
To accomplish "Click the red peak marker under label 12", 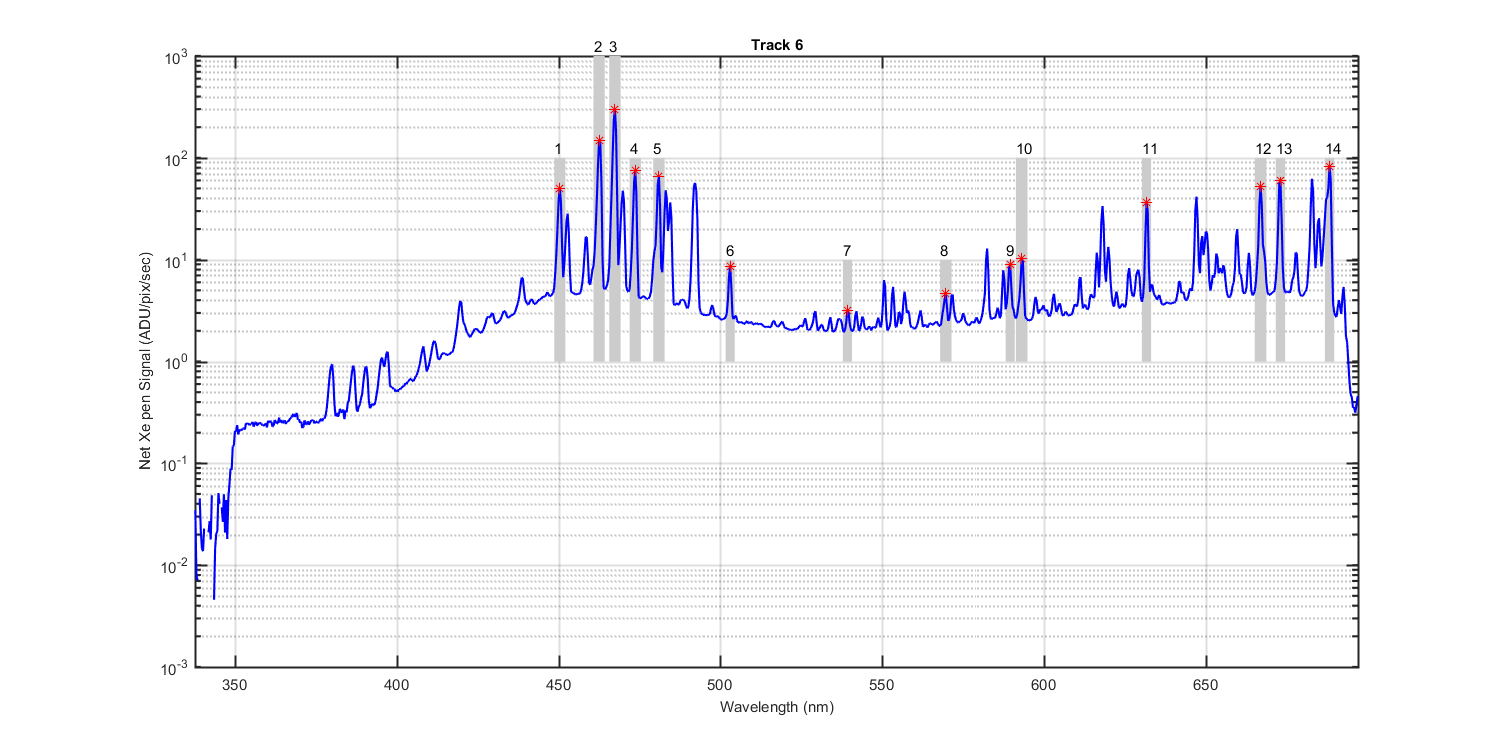I will [1260, 186].
